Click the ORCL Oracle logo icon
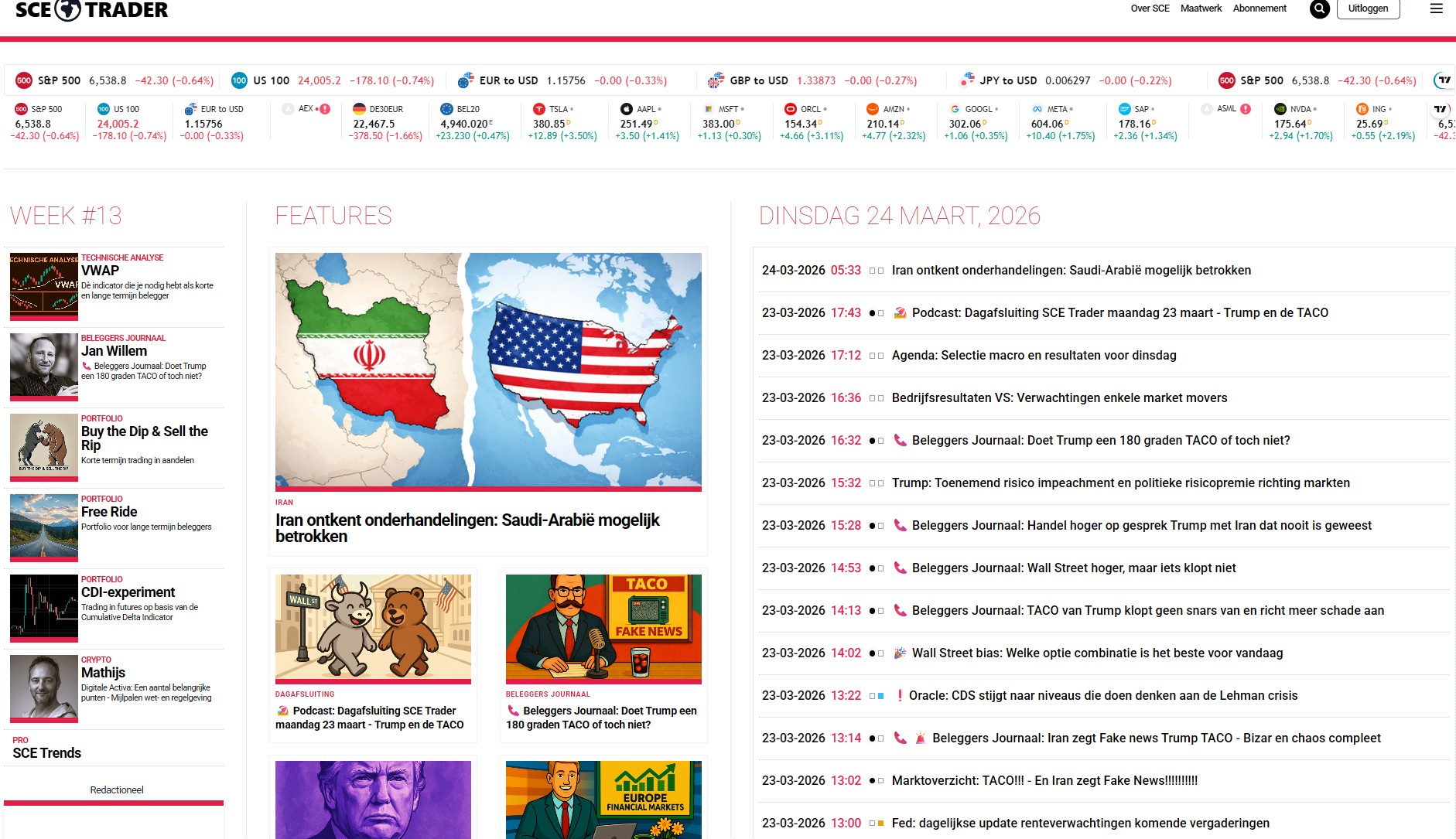Image resolution: width=1456 pixels, height=839 pixels. (791, 109)
